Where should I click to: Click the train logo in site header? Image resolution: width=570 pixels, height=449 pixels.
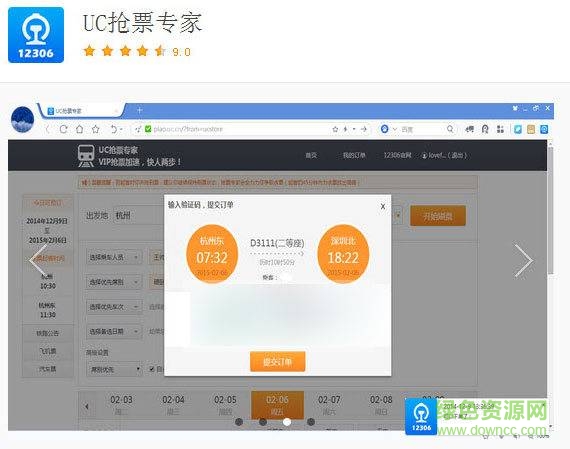click(x=86, y=156)
